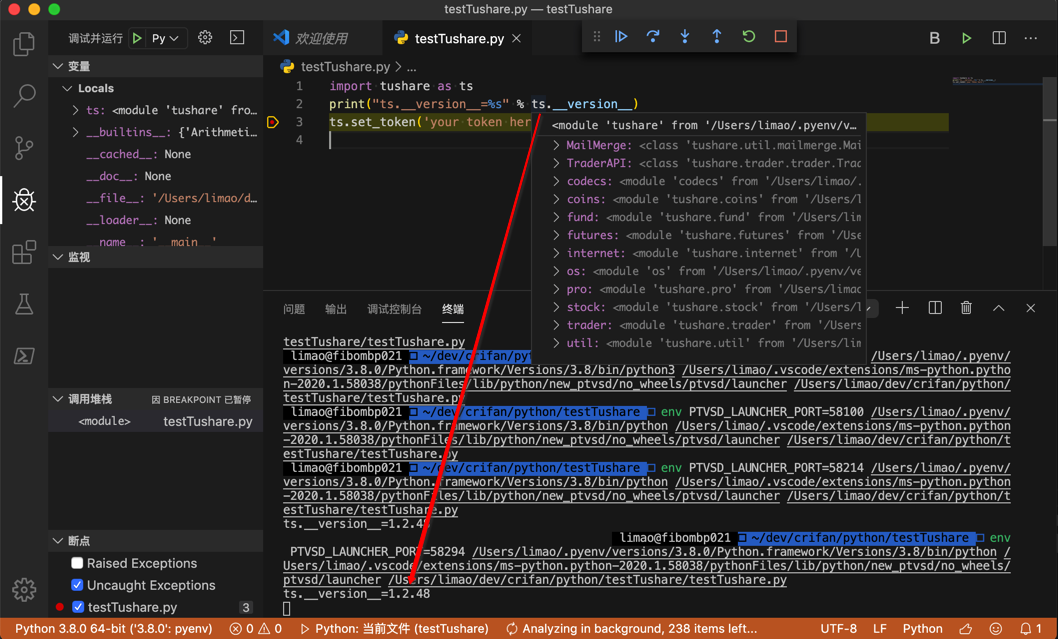Collapse the Locals variable scope
Image resolution: width=1058 pixels, height=639 pixels.
tap(67, 88)
